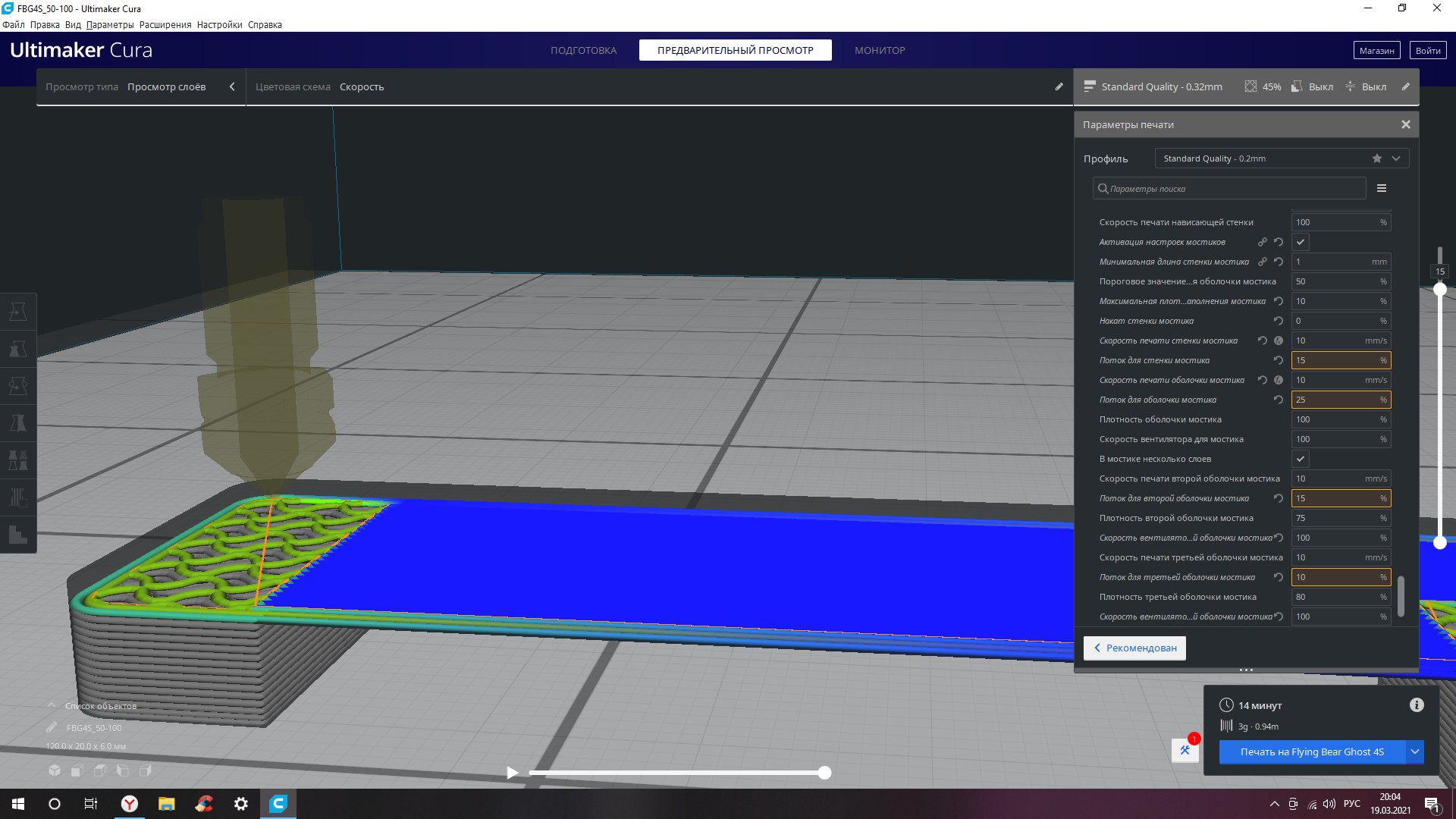This screenshot has width=1456, height=819.
Task: Click rename pencil next to FBG4S_50-100
Action: (x=52, y=727)
